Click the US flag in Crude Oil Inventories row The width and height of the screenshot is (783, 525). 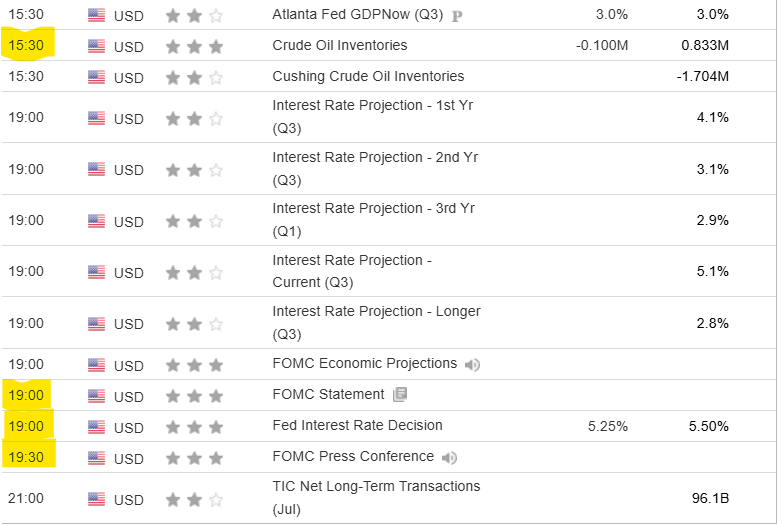click(x=96, y=46)
